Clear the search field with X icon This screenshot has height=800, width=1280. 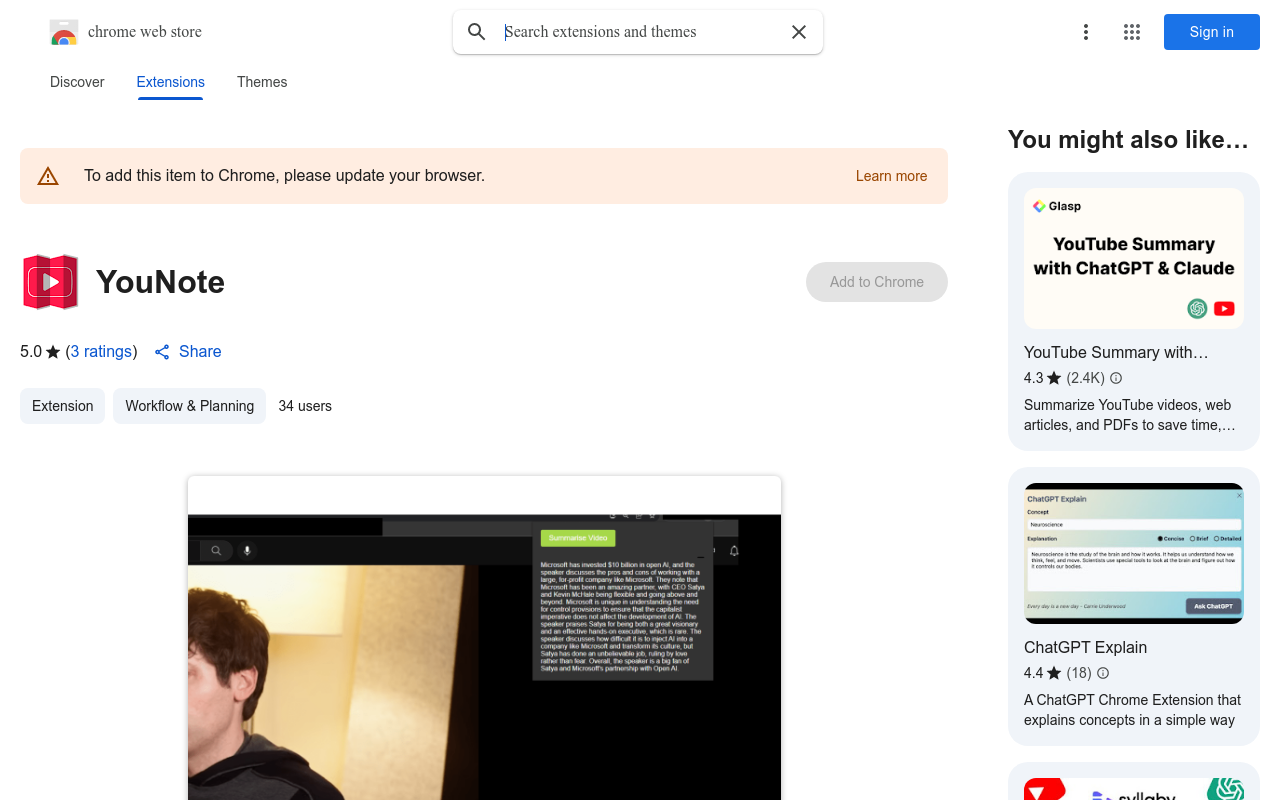click(x=799, y=32)
